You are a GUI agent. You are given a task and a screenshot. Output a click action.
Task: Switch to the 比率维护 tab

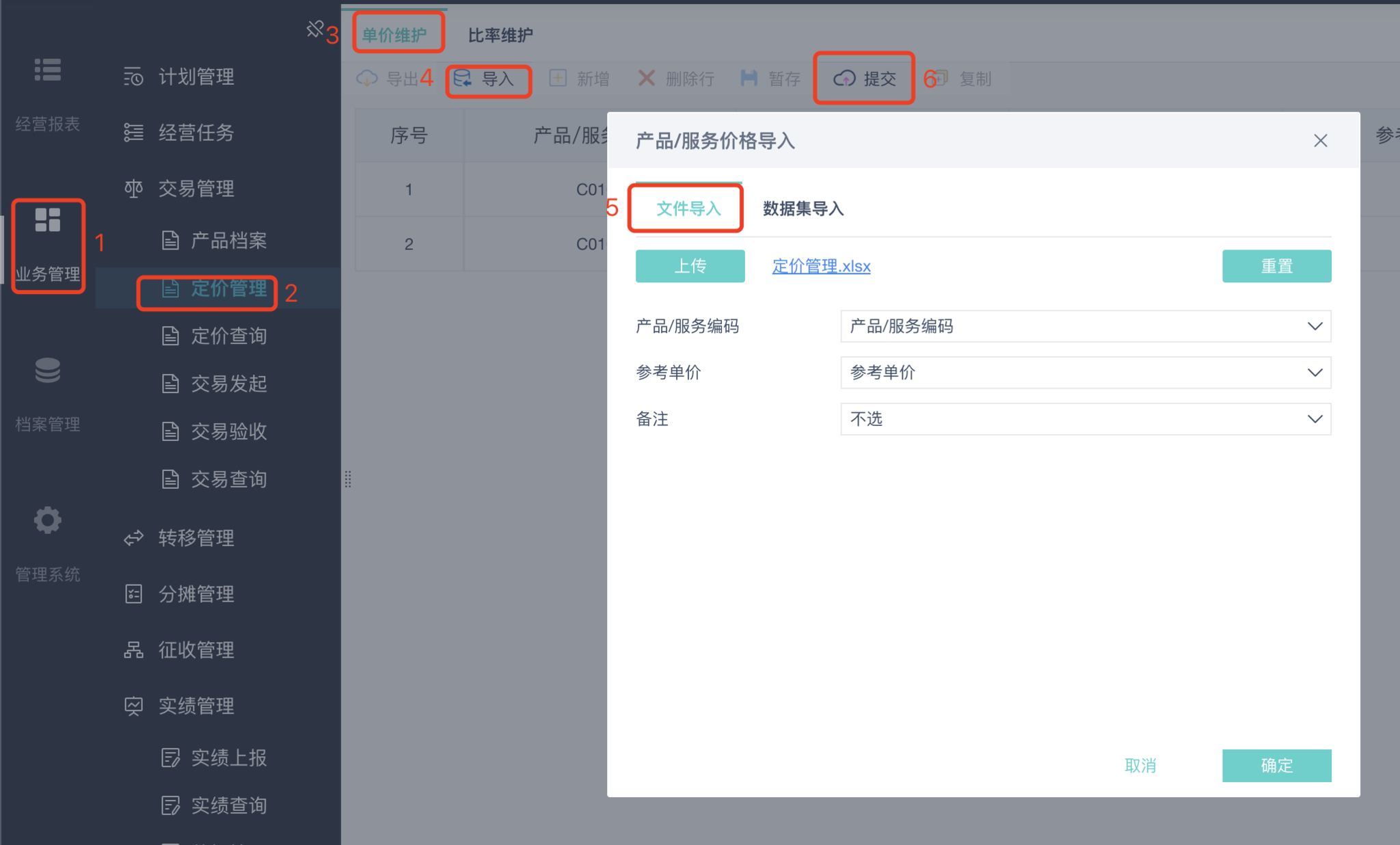pos(500,35)
